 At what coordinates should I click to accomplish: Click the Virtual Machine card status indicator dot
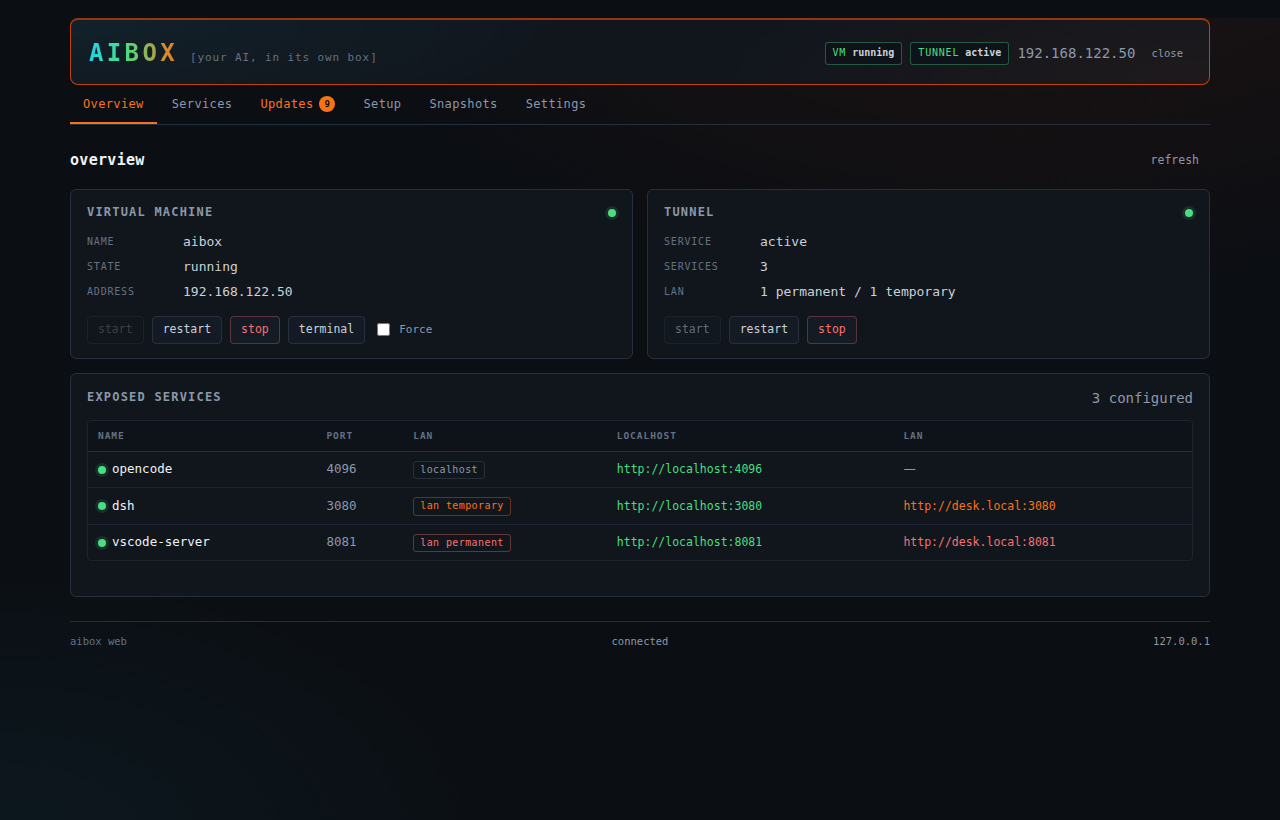(x=612, y=213)
